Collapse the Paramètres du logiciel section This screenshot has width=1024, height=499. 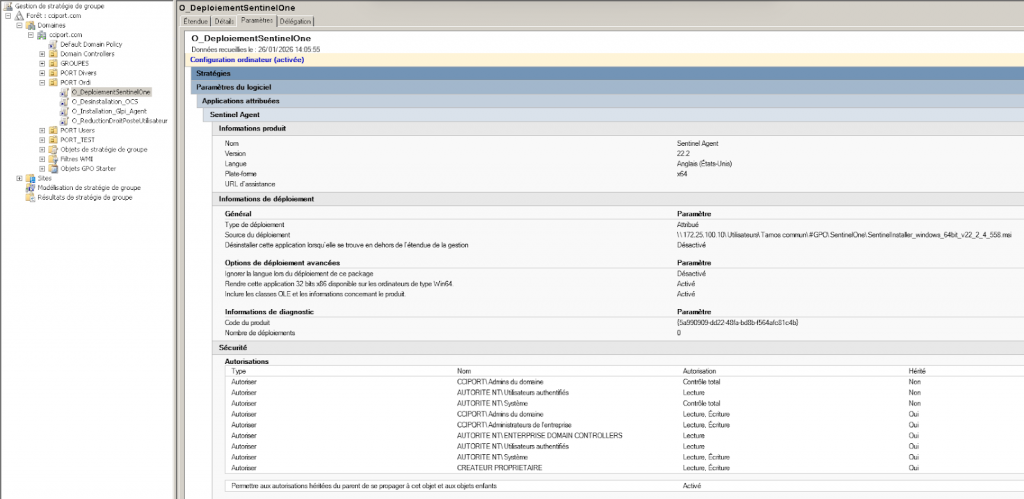pos(607,87)
